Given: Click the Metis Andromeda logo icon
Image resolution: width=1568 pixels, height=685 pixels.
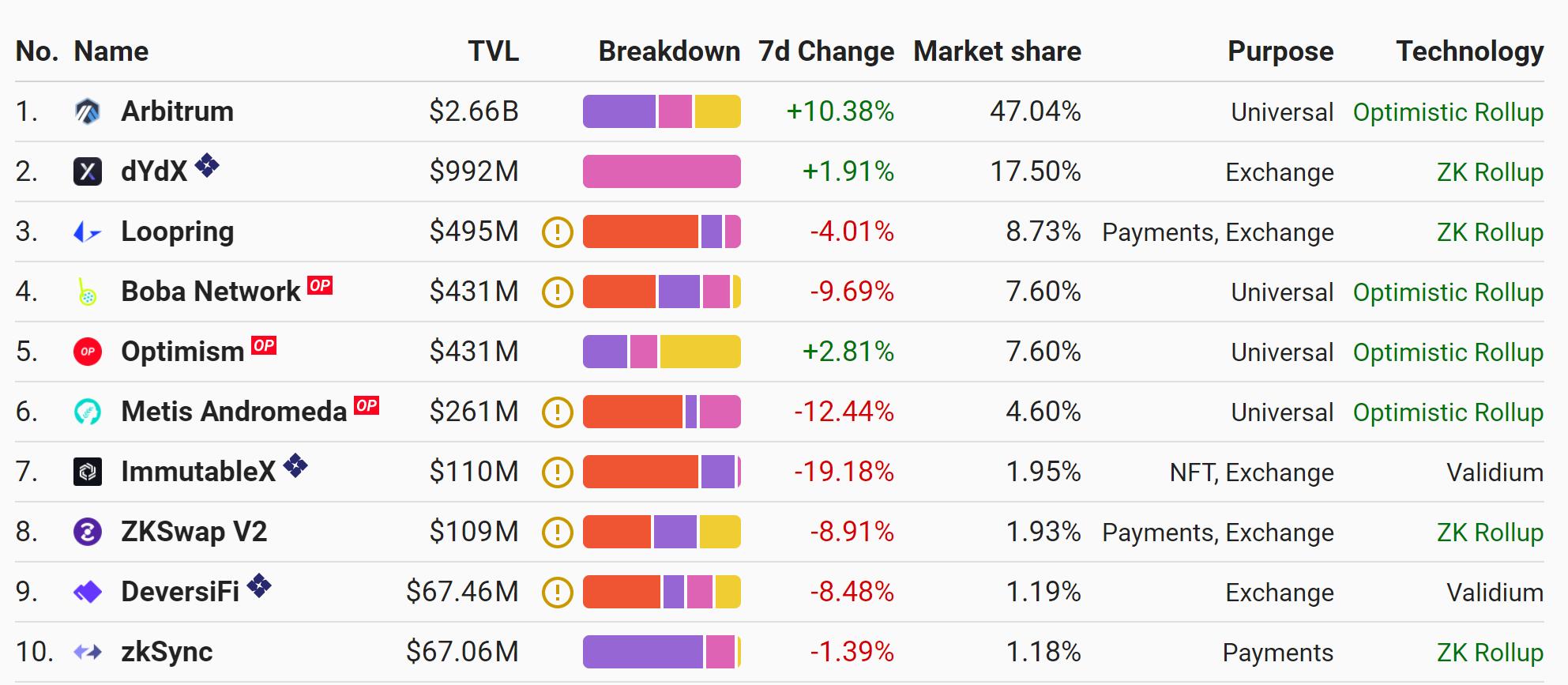Looking at the screenshot, I should pyautogui.click(x=88, y=412).
